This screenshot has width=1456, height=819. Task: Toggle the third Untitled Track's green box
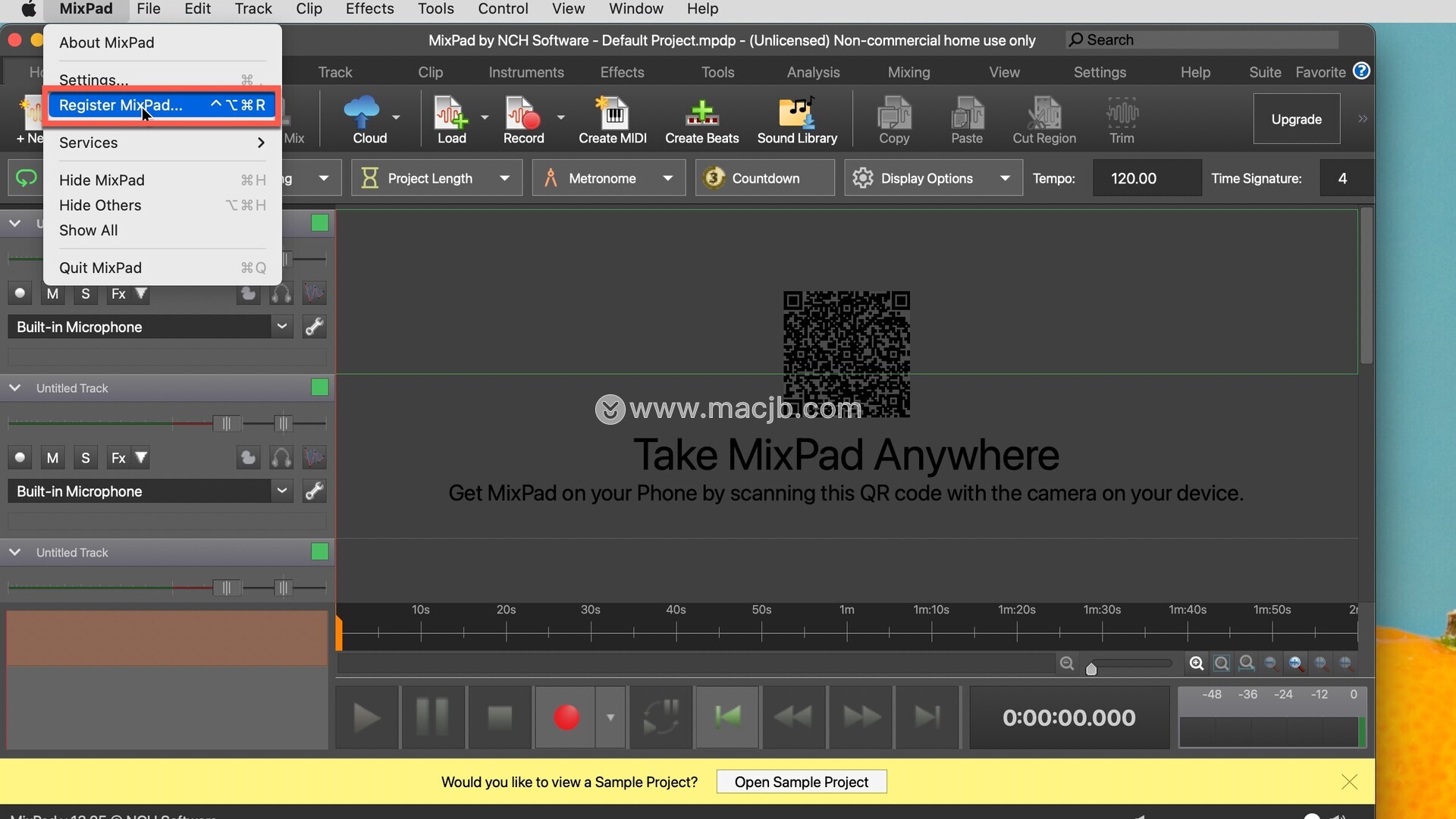point(319,552)
